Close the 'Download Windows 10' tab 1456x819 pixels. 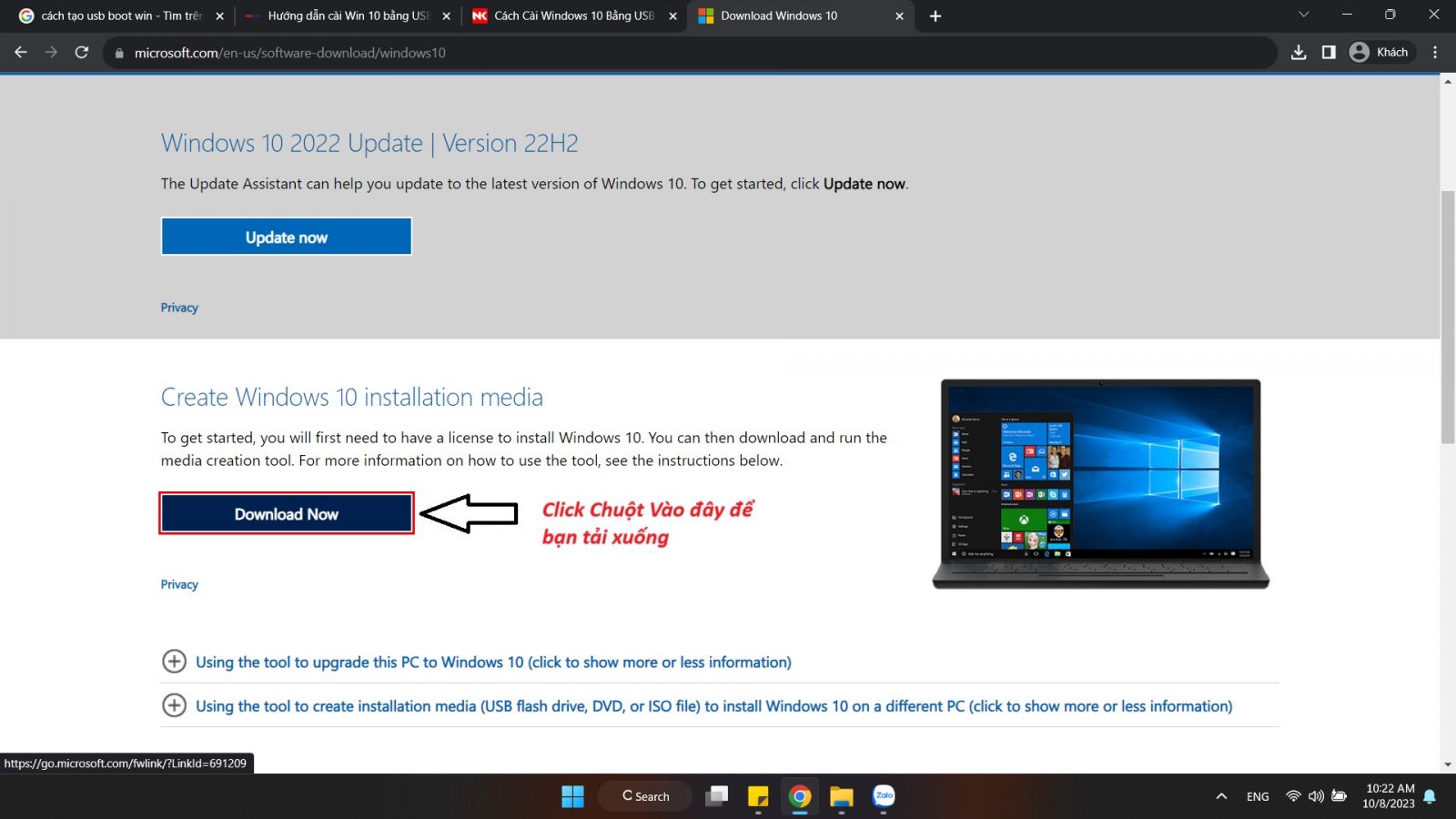coord(899,15)
